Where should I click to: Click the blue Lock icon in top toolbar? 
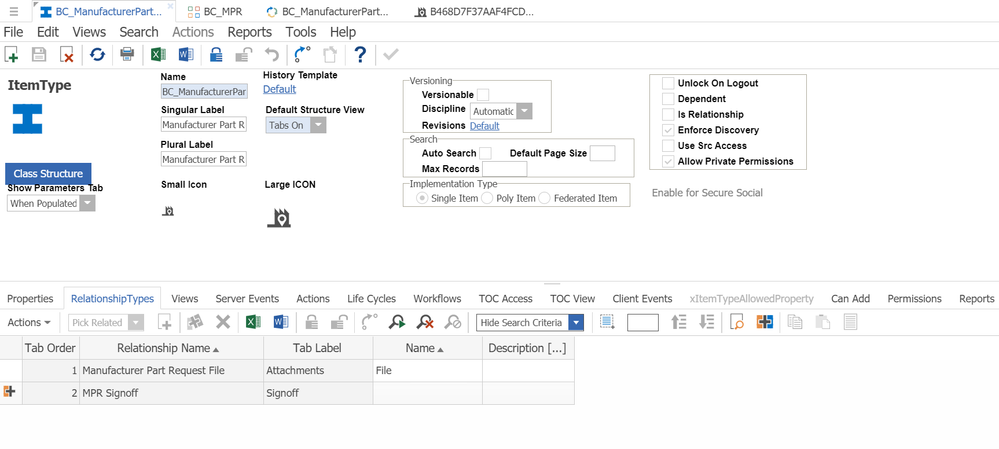[x=216, y=55]
